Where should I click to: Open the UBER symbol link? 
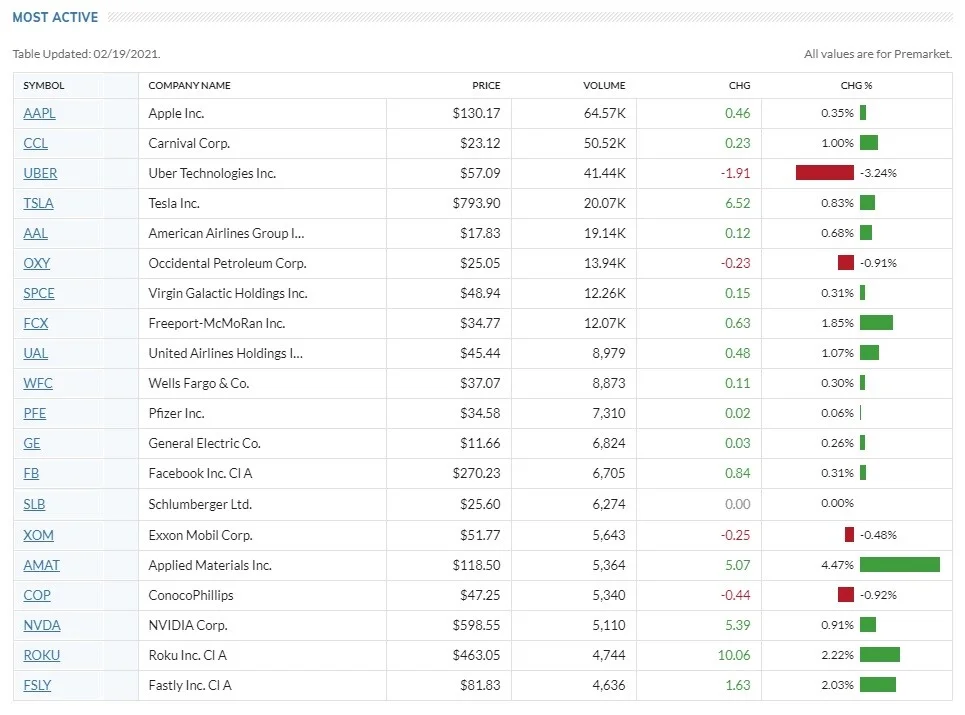point(40,174)
